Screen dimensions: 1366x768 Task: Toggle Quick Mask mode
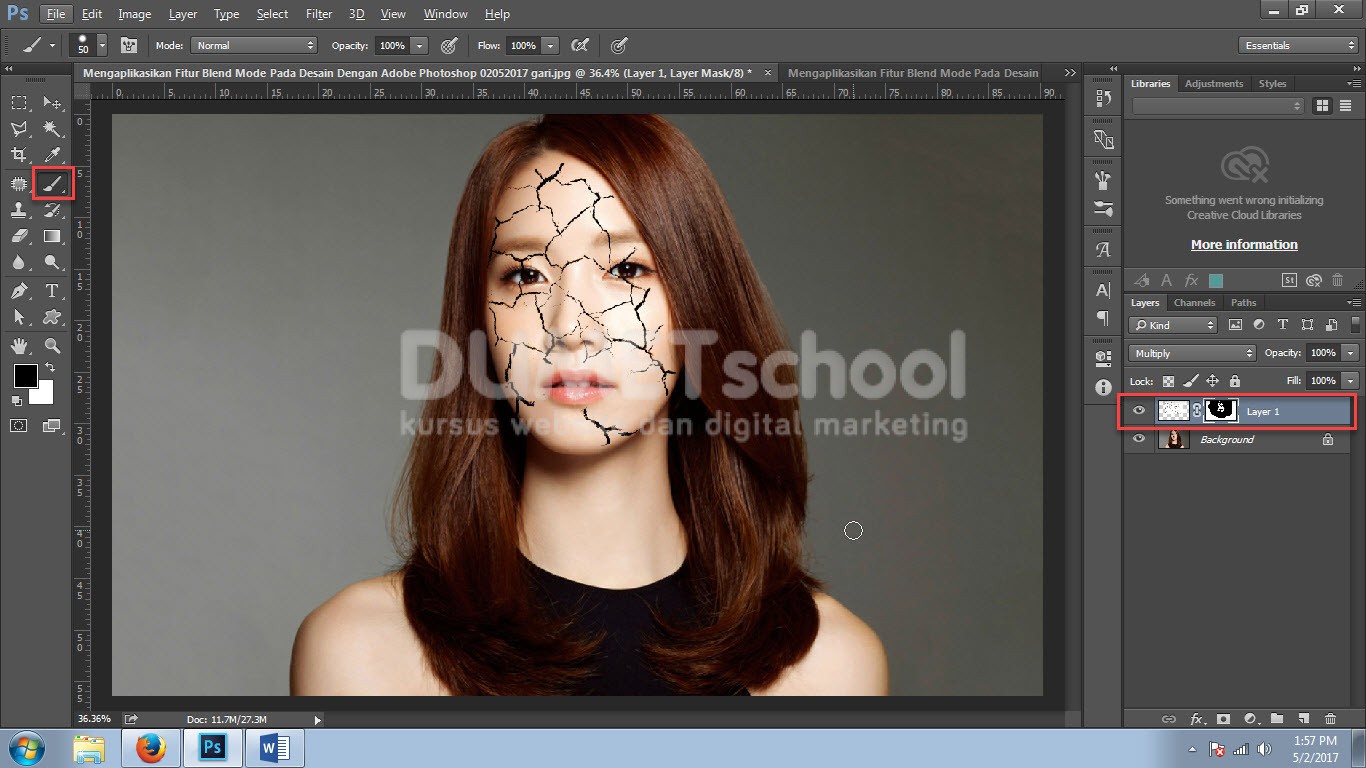coord(19,425)
